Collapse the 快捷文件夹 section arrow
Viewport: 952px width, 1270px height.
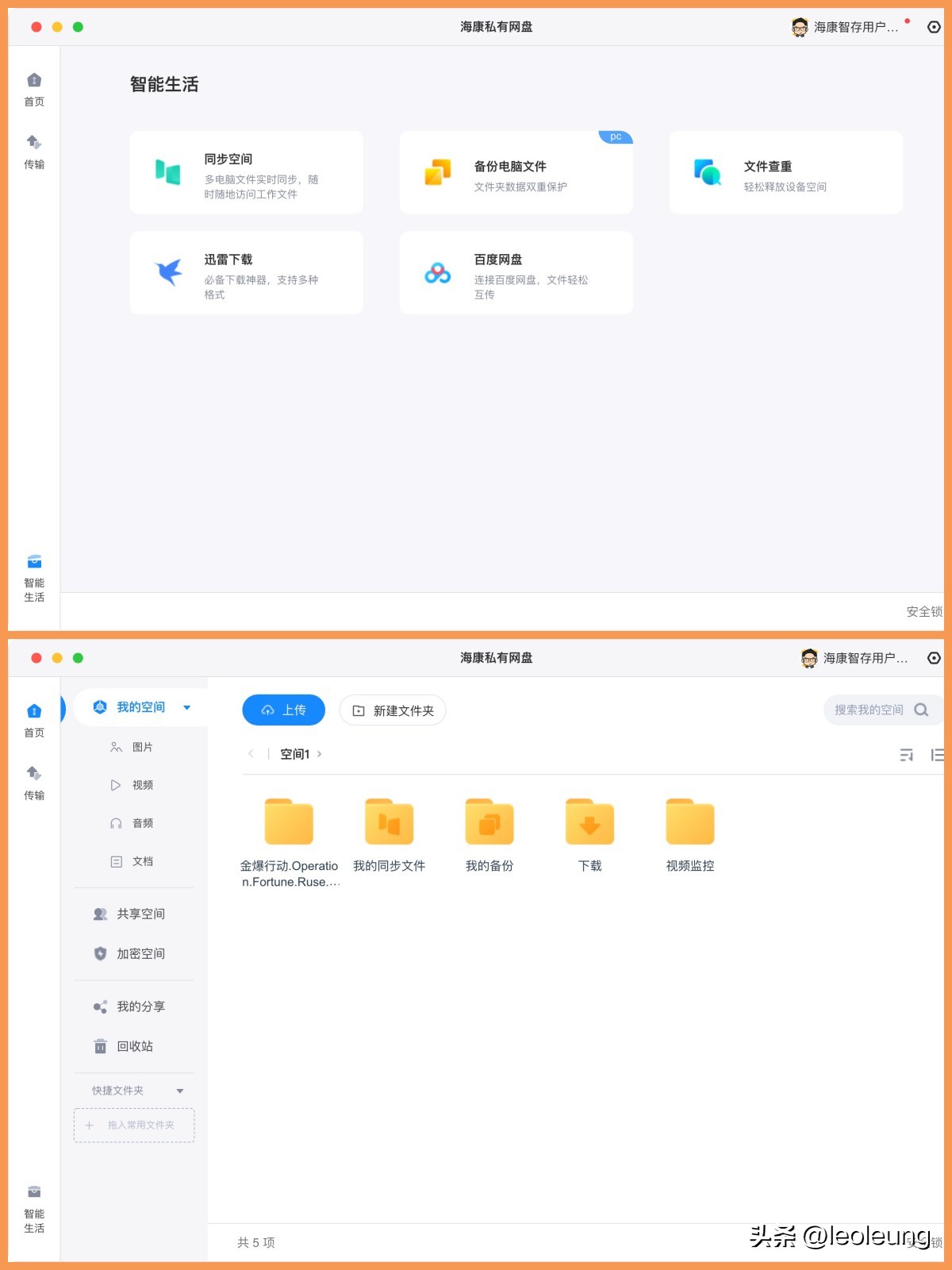180,1091
